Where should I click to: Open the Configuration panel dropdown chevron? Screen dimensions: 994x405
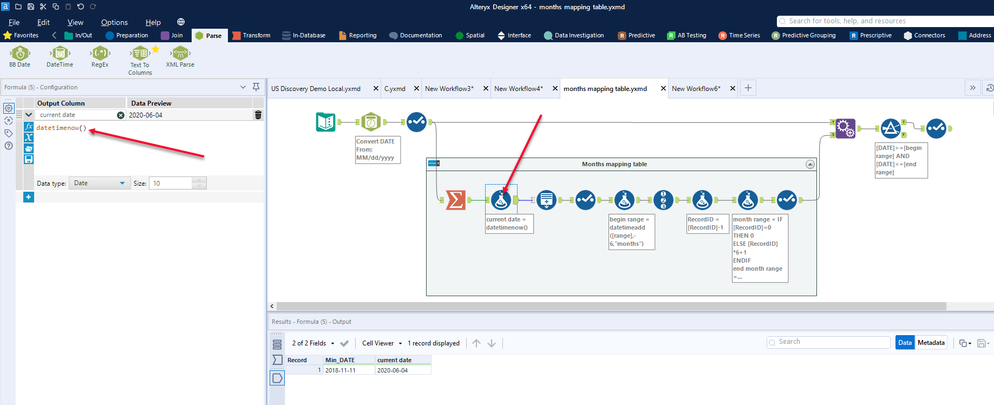point(243,87)
